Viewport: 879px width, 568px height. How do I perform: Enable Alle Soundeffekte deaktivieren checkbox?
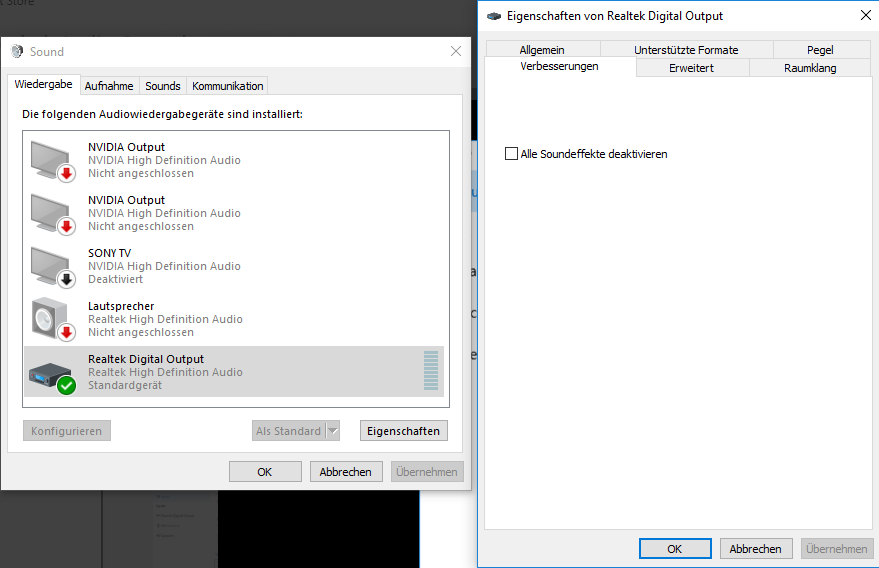pos(511,154)
